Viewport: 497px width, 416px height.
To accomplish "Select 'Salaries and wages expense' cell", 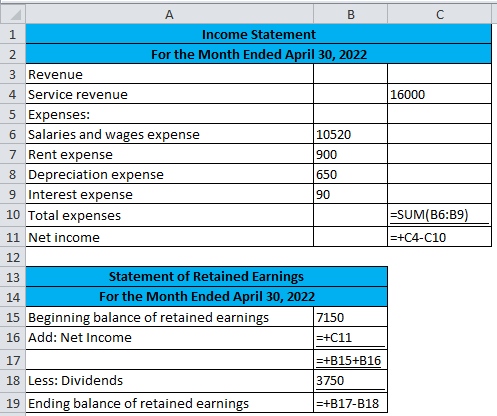I will [170, 134].
